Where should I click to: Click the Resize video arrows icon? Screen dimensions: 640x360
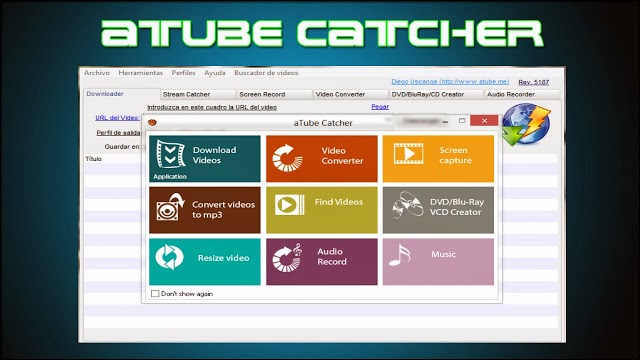169,257
